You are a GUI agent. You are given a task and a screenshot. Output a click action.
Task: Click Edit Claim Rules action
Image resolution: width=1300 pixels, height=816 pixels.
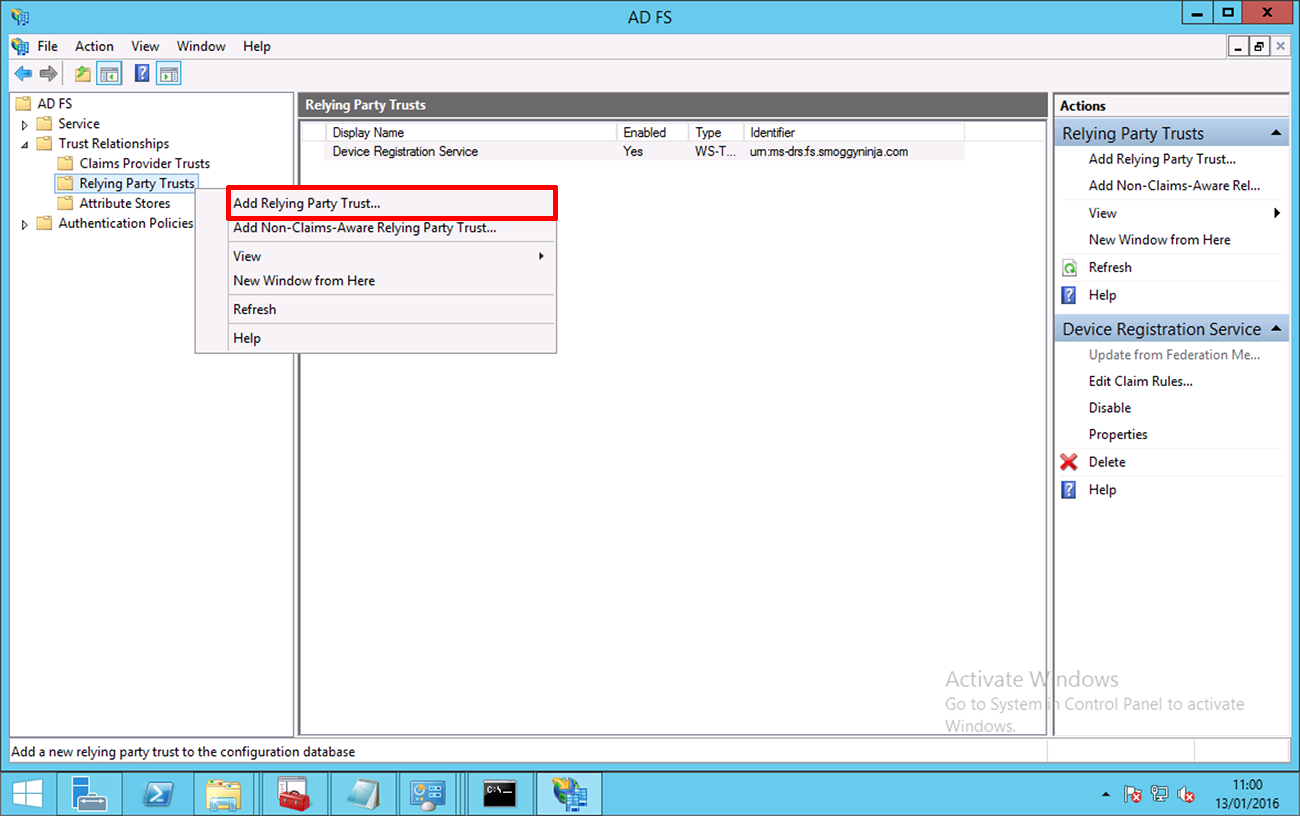[1140, 381]
